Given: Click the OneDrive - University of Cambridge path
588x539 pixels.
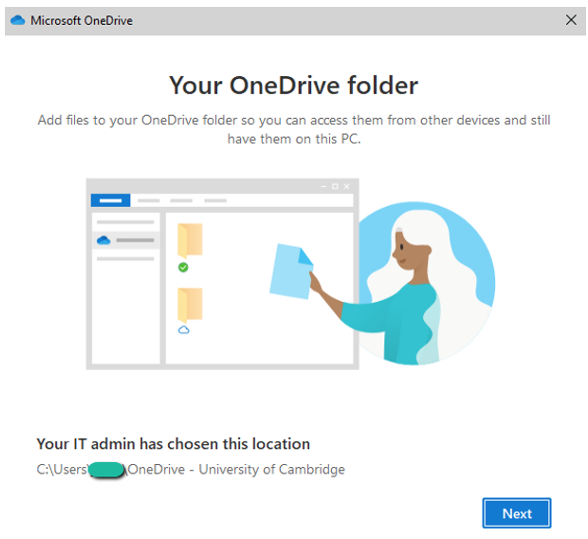Looking at the screenshot, I should point(236,469).
